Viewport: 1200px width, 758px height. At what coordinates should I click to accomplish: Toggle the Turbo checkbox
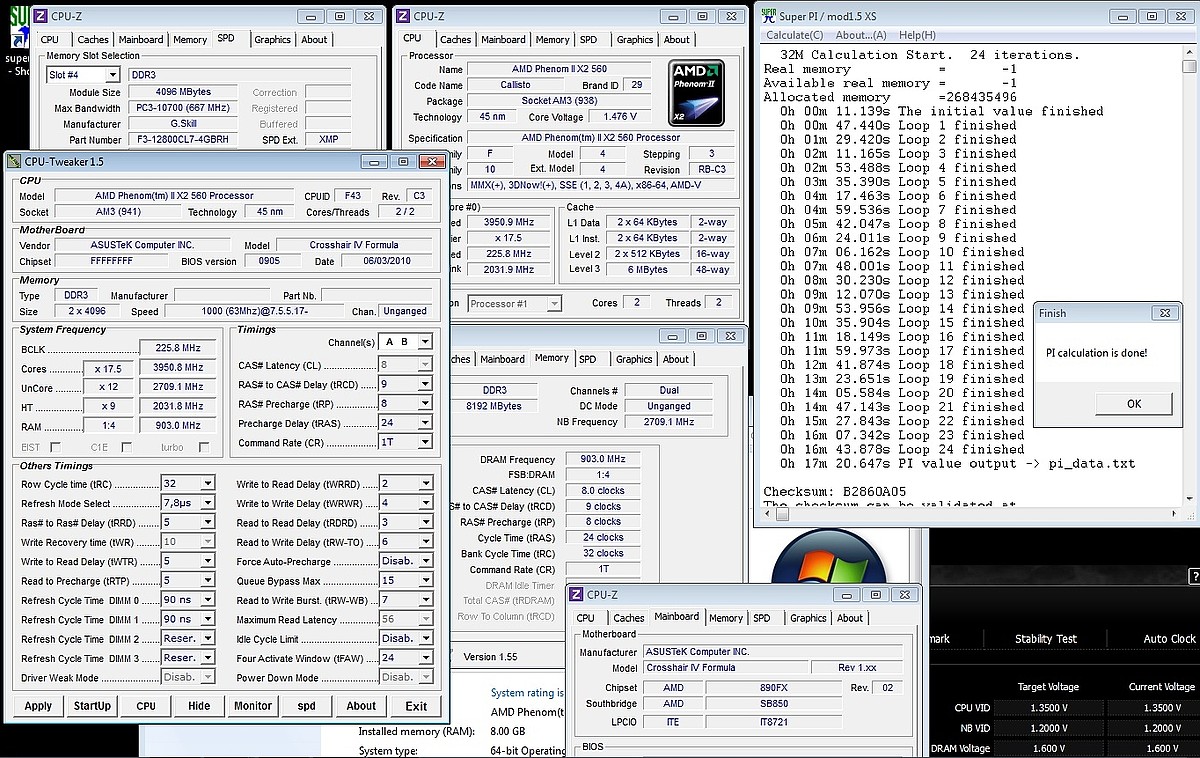tap(204, 447)
